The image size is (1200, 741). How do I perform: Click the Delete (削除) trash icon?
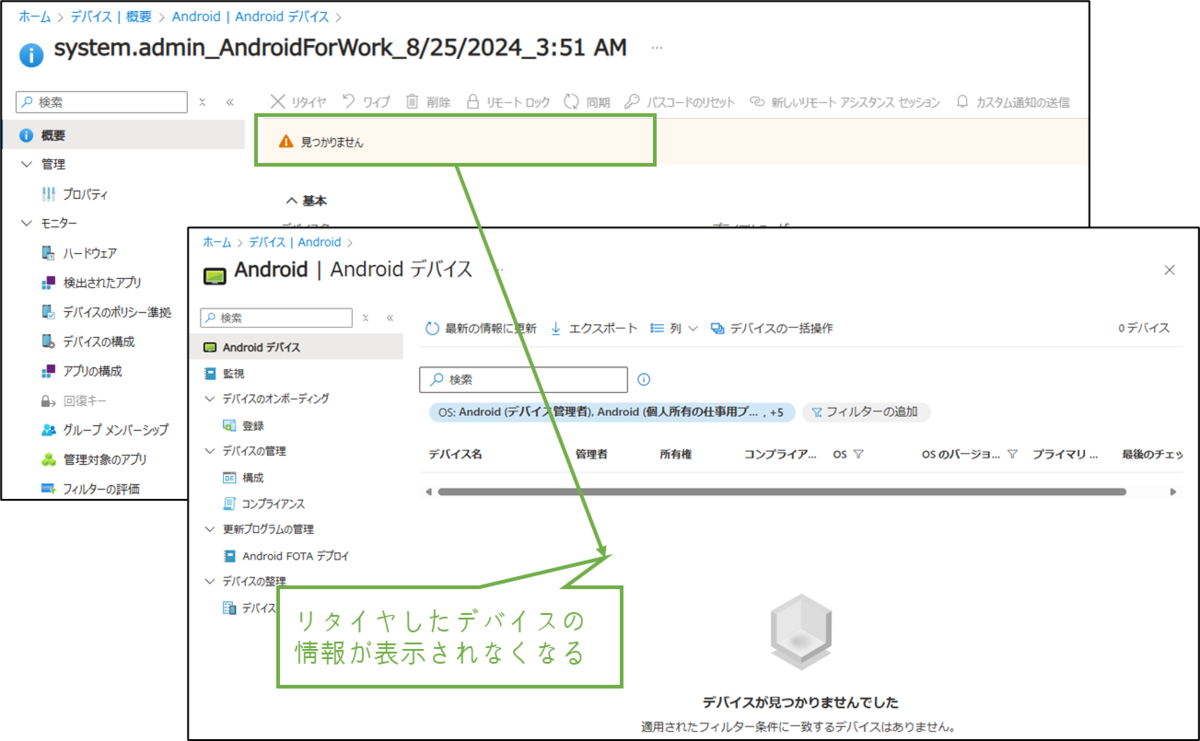point(412,102)
